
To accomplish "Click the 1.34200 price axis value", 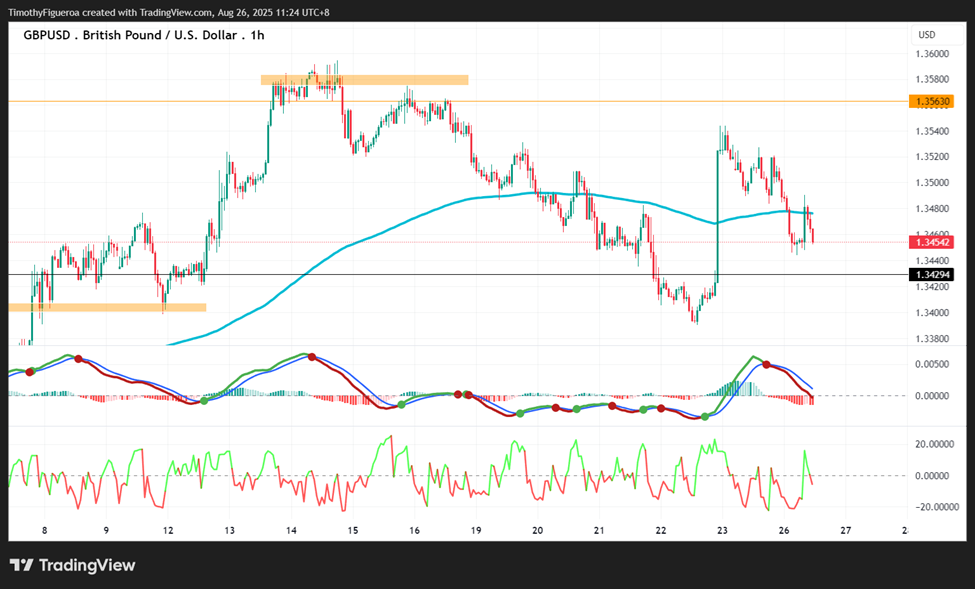I will pos(932,287).
